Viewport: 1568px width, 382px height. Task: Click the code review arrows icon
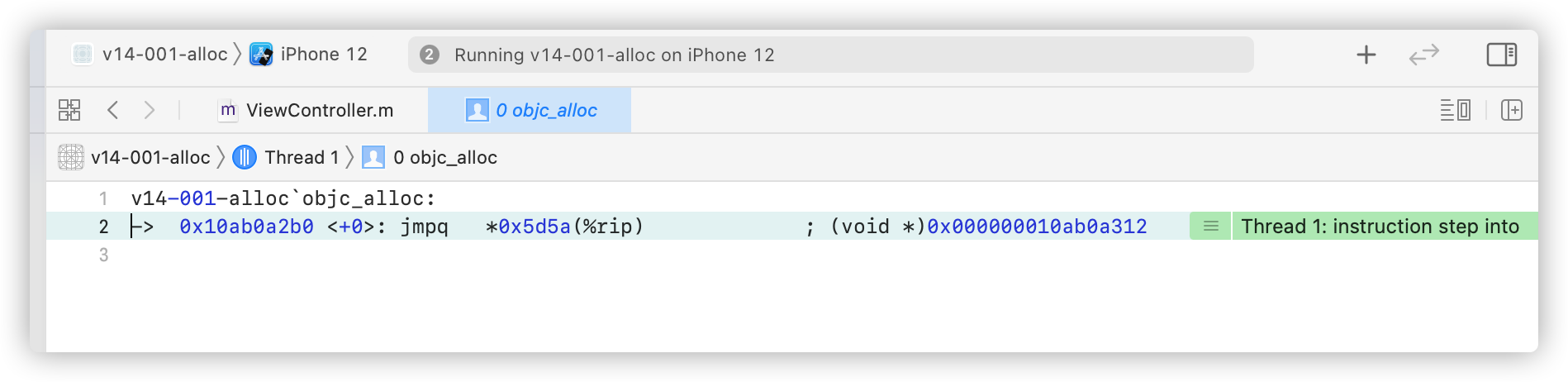point(1424,55)
